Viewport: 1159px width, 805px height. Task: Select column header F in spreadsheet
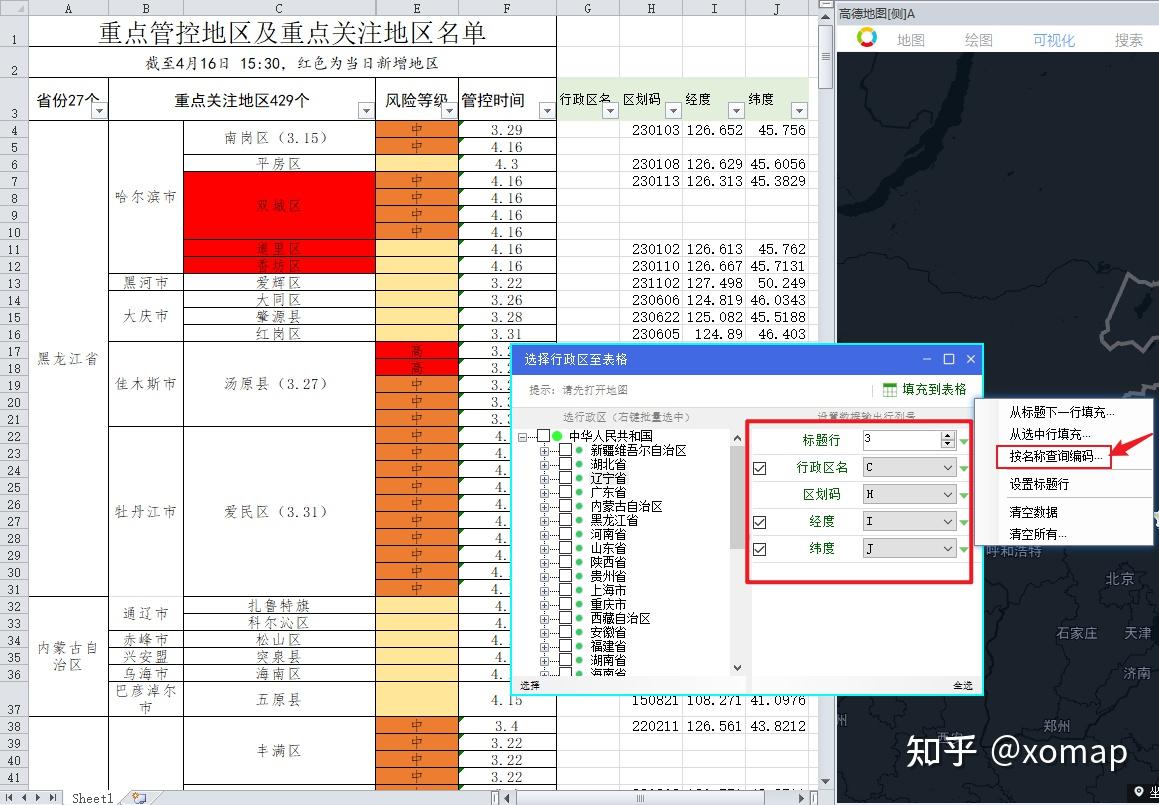pyautogui.click(x=507, y=8)
